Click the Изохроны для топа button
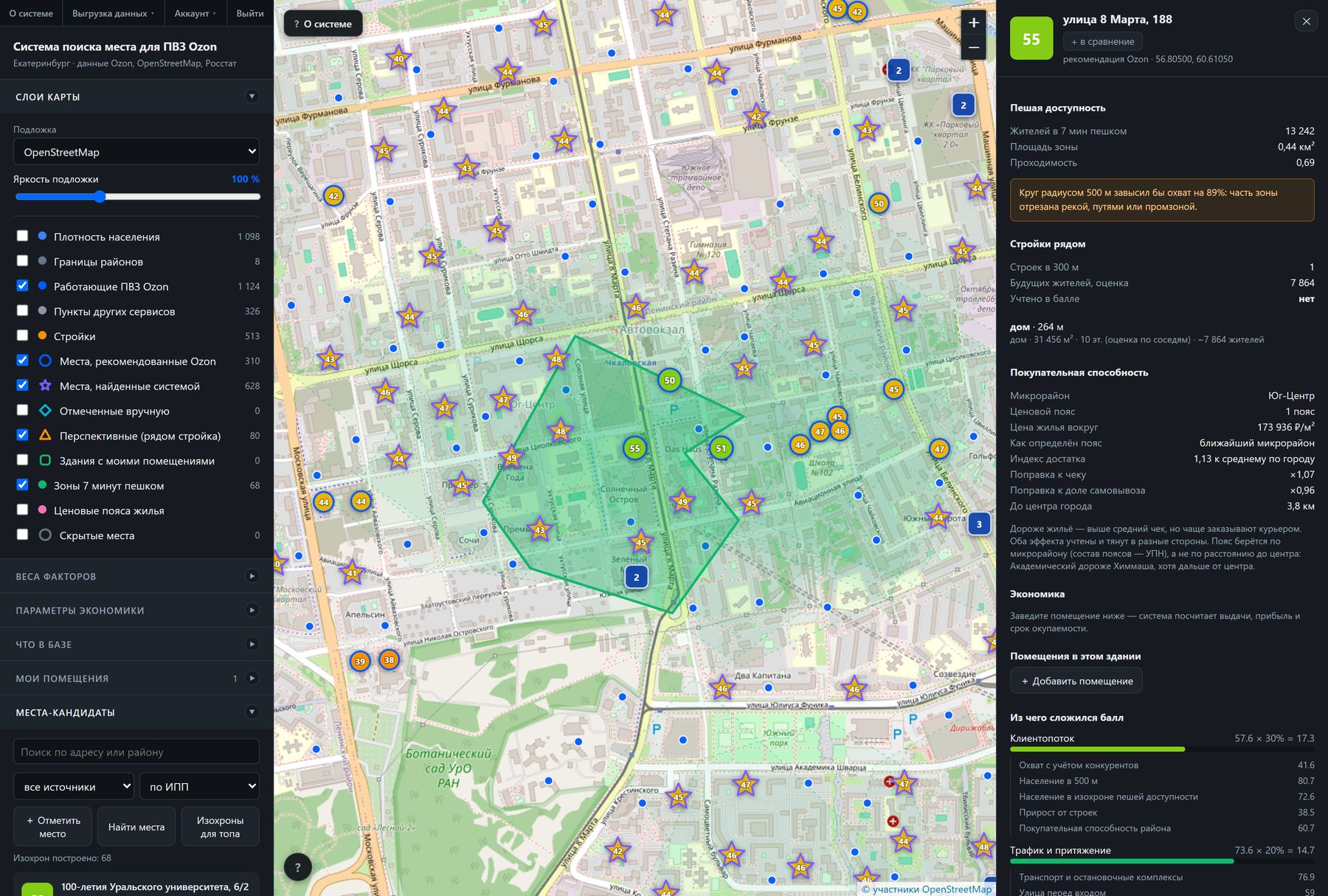Viewport: 1328px width, 896px height. tap(220, 827)
